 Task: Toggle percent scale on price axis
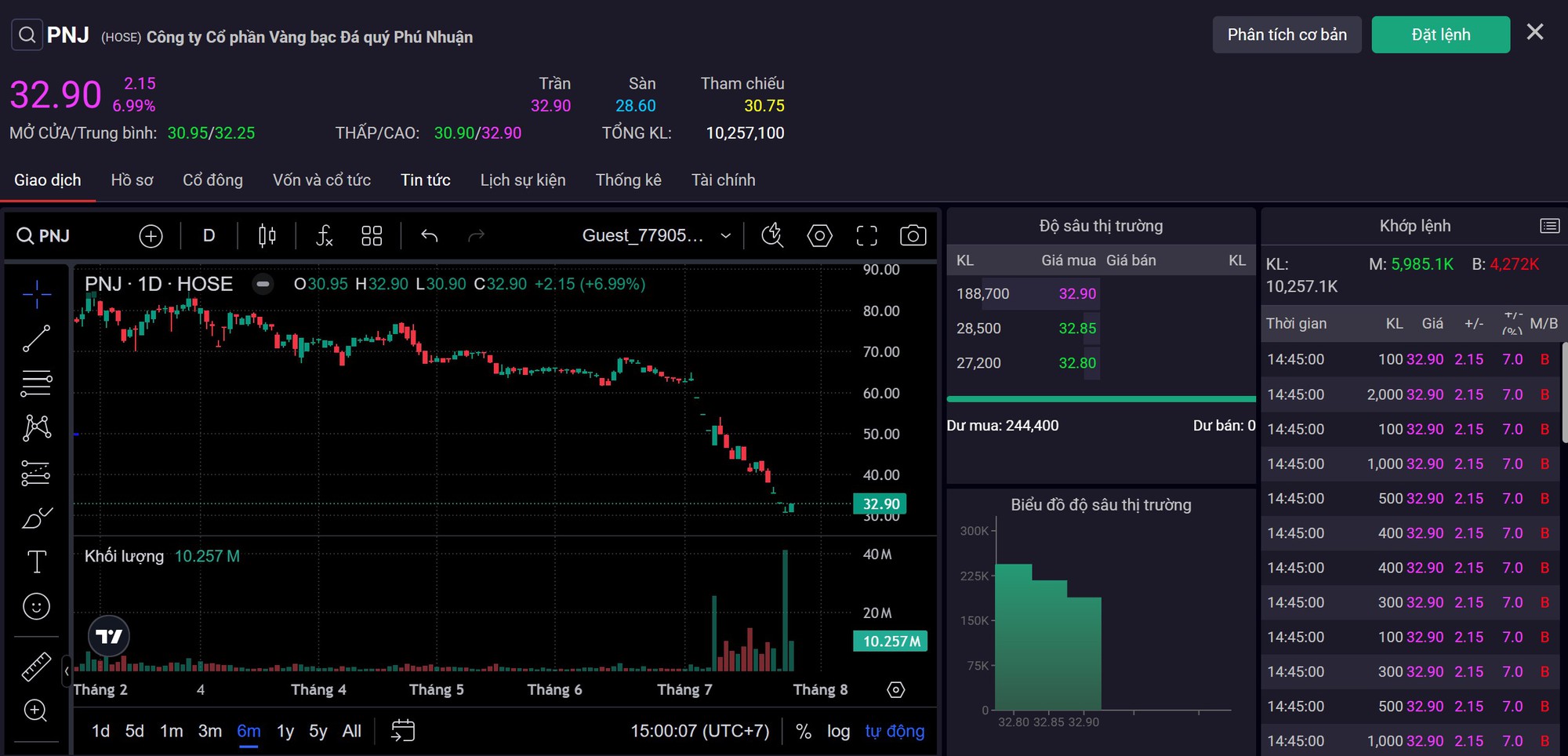pos(804,731)
